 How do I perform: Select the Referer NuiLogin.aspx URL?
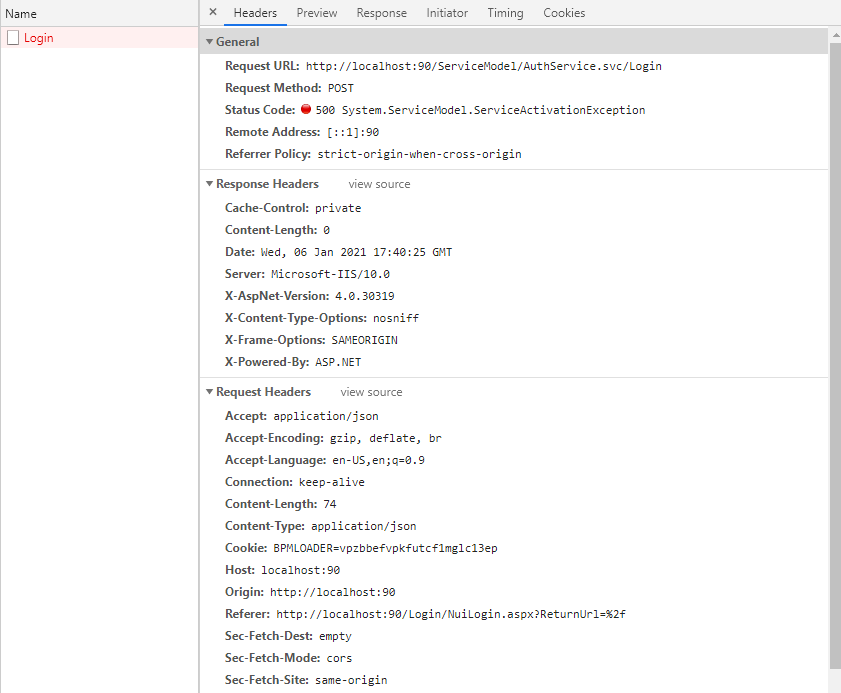pos(451,615)
